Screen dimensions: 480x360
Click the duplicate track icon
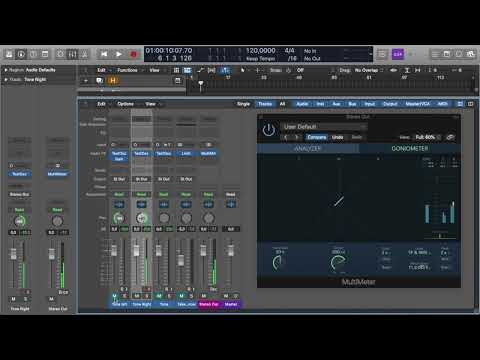[99, 80]
